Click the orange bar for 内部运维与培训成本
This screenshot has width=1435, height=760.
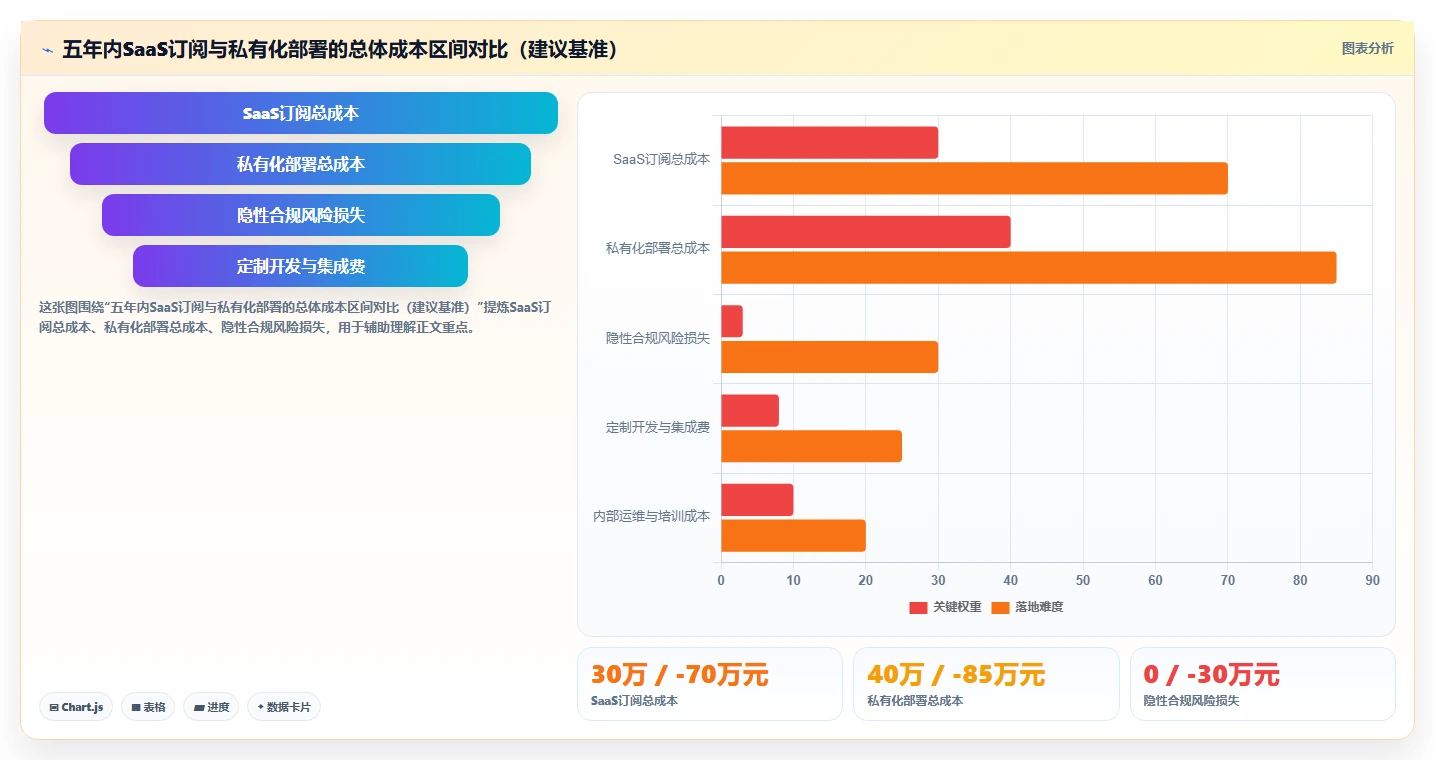[793, 536]
